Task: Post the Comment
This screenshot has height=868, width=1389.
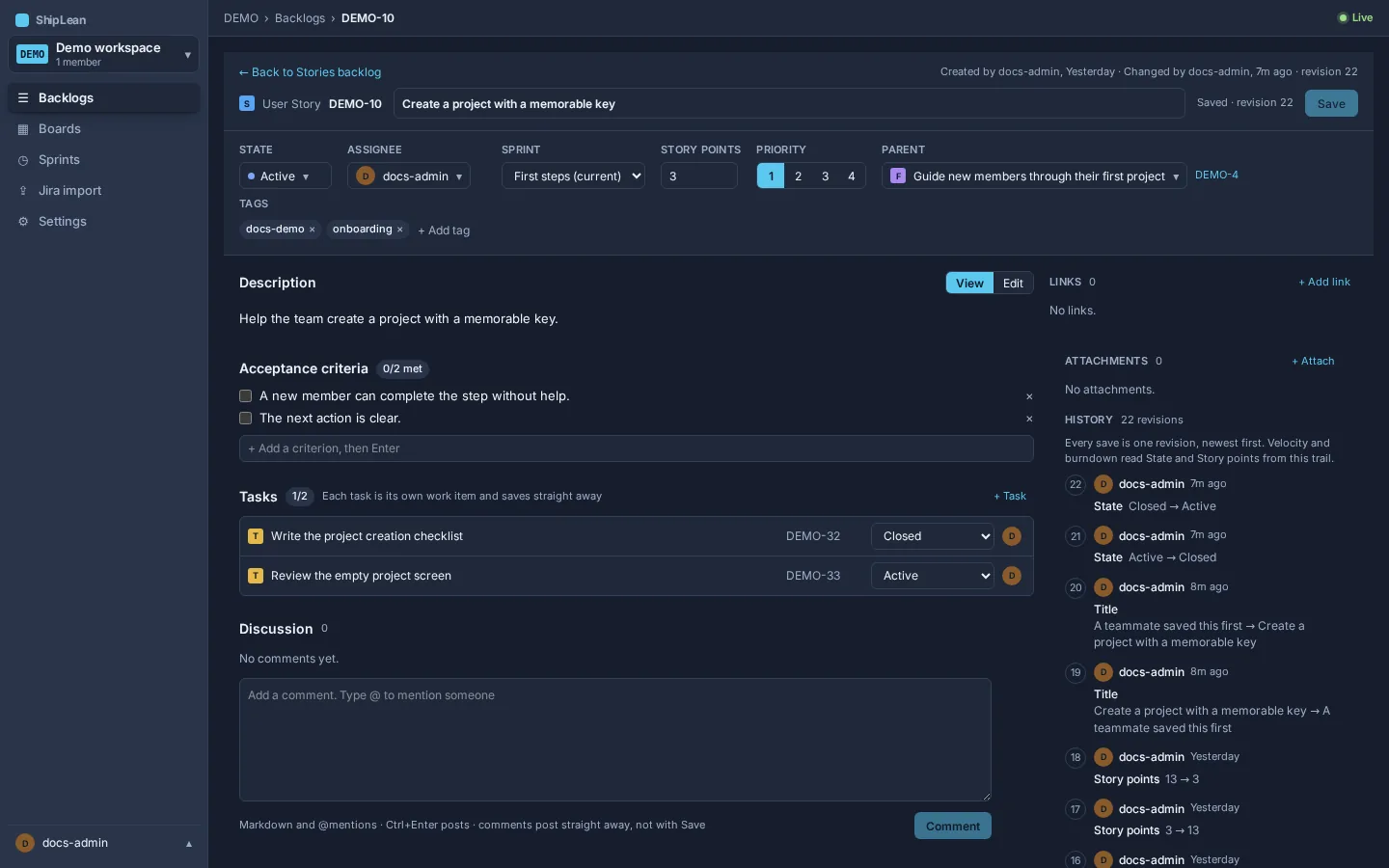Action: point(953,826)
